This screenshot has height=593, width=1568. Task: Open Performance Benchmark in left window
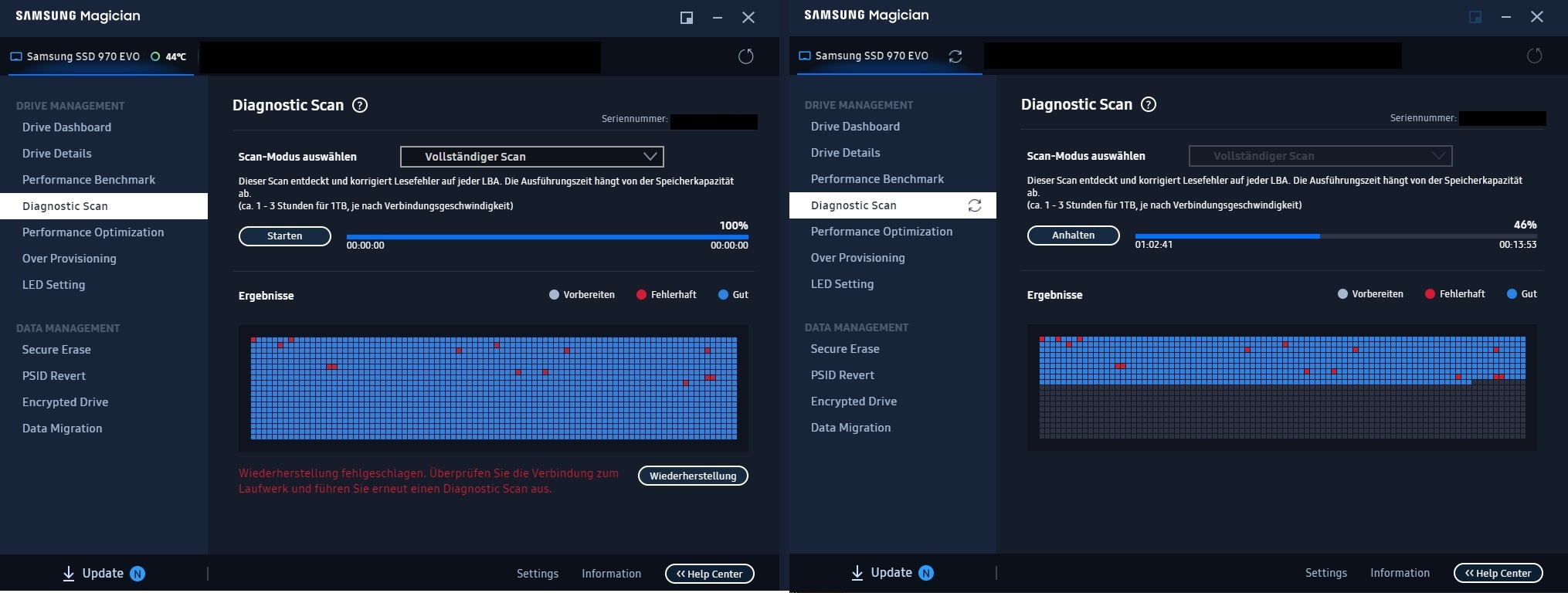click(x=89, y=180)
